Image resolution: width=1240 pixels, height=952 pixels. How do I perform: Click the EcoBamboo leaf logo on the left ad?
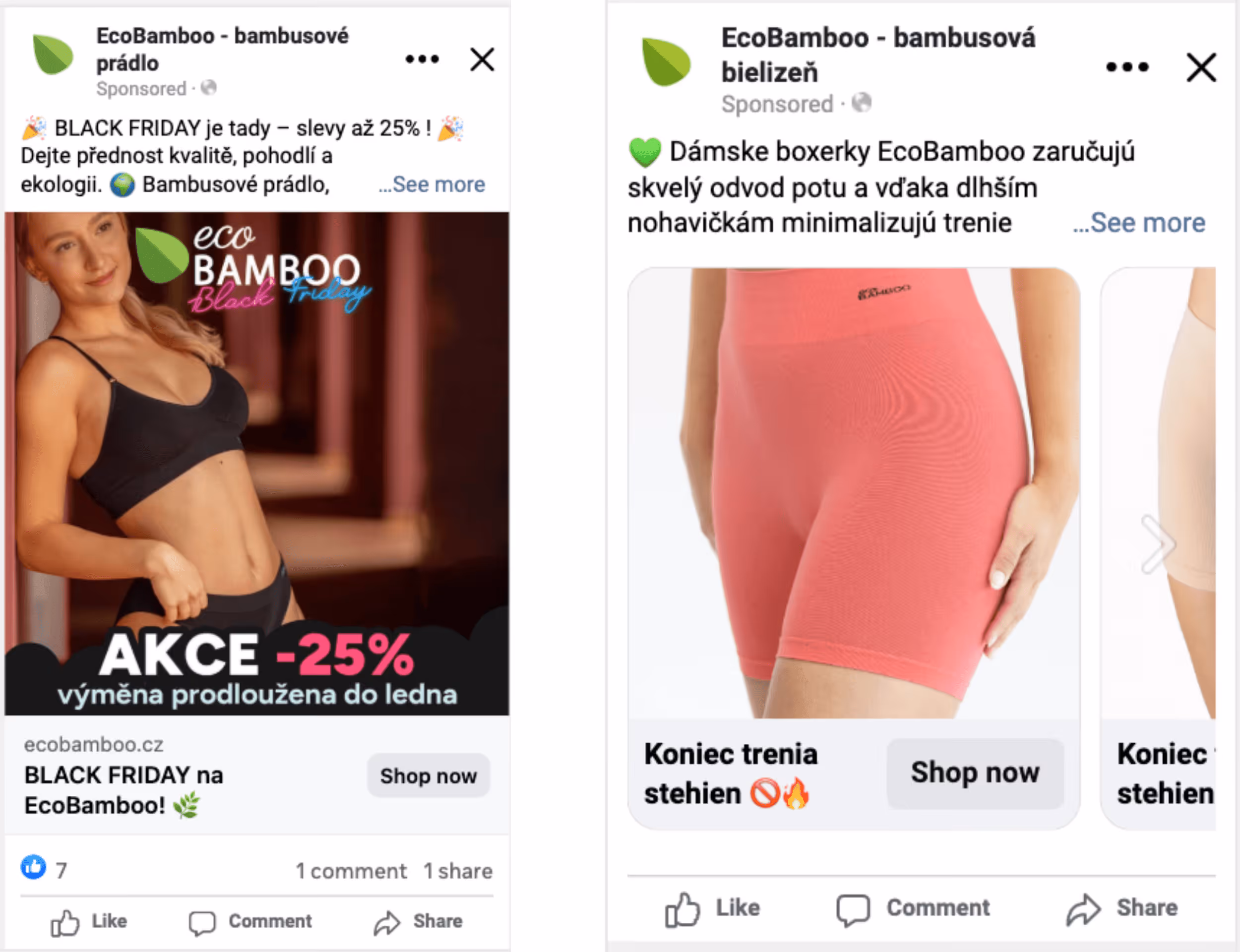53,54
